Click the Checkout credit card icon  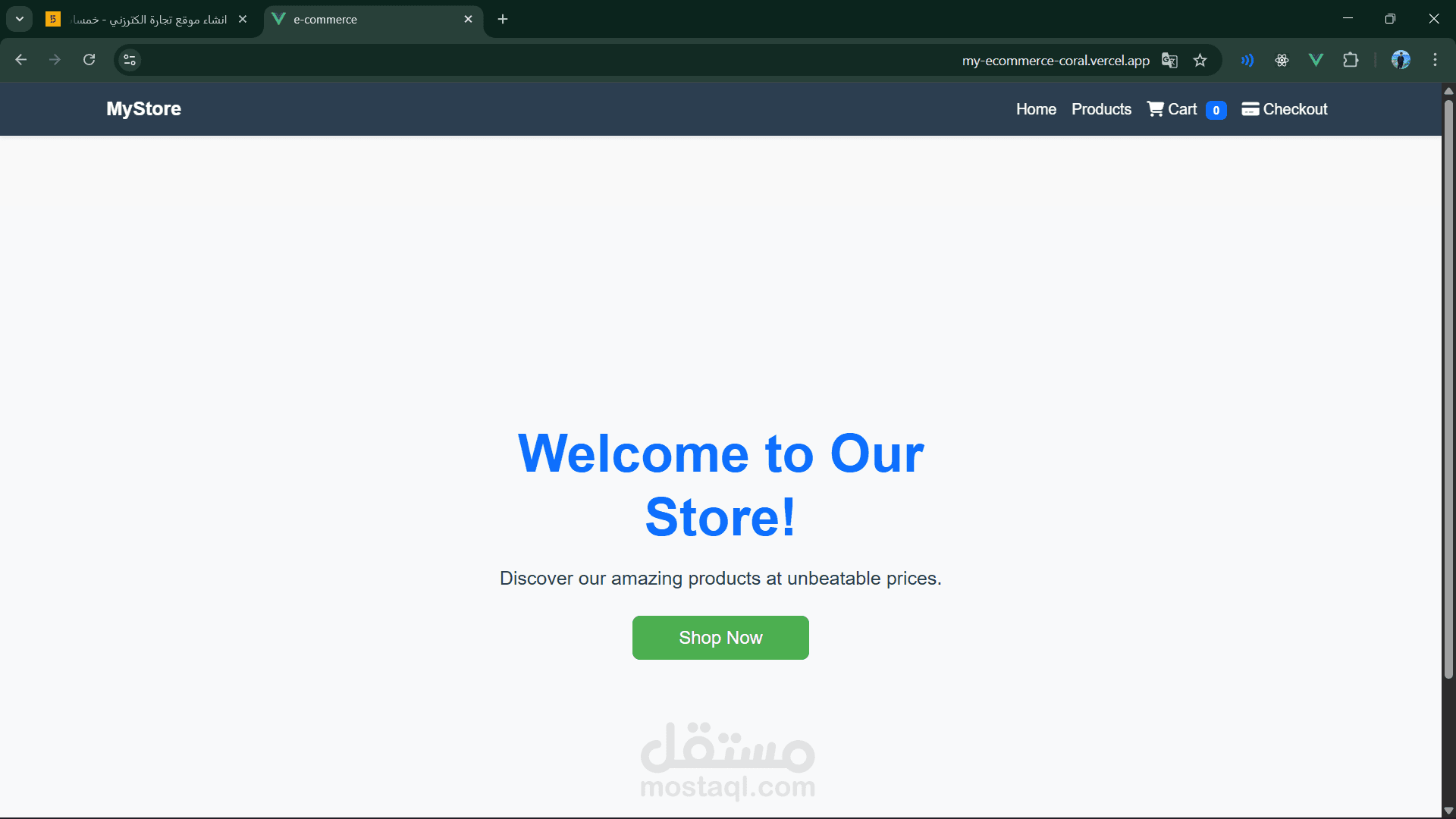coord(1250,109)
